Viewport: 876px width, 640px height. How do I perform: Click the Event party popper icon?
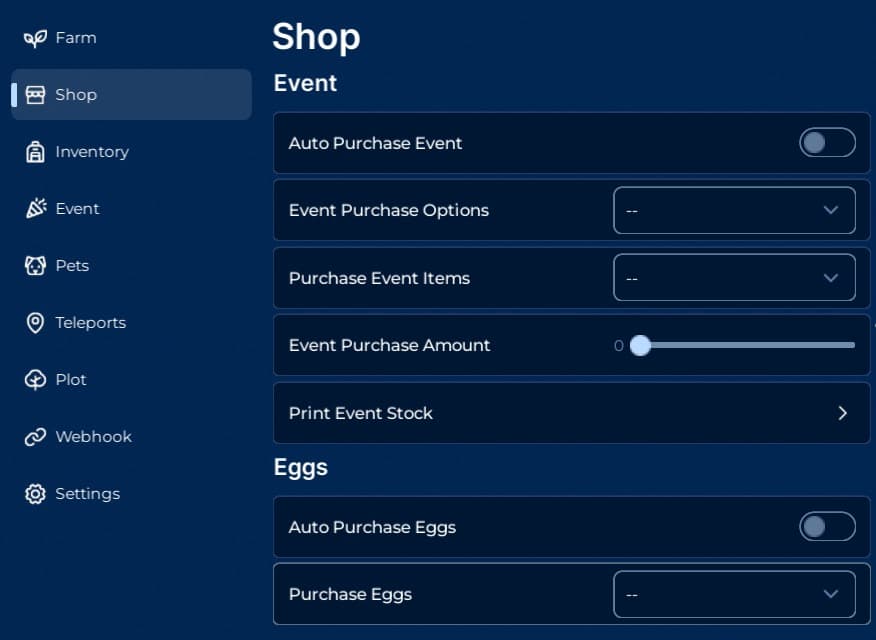(35, 209)
